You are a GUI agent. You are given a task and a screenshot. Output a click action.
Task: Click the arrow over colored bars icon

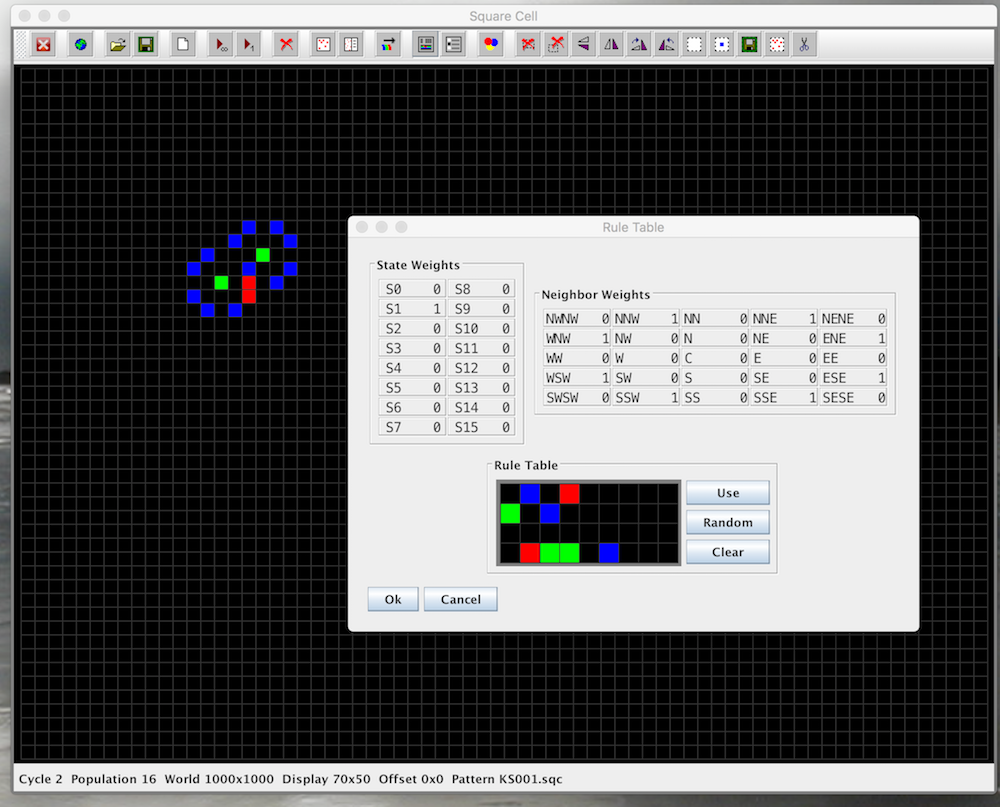pos(388,45)
